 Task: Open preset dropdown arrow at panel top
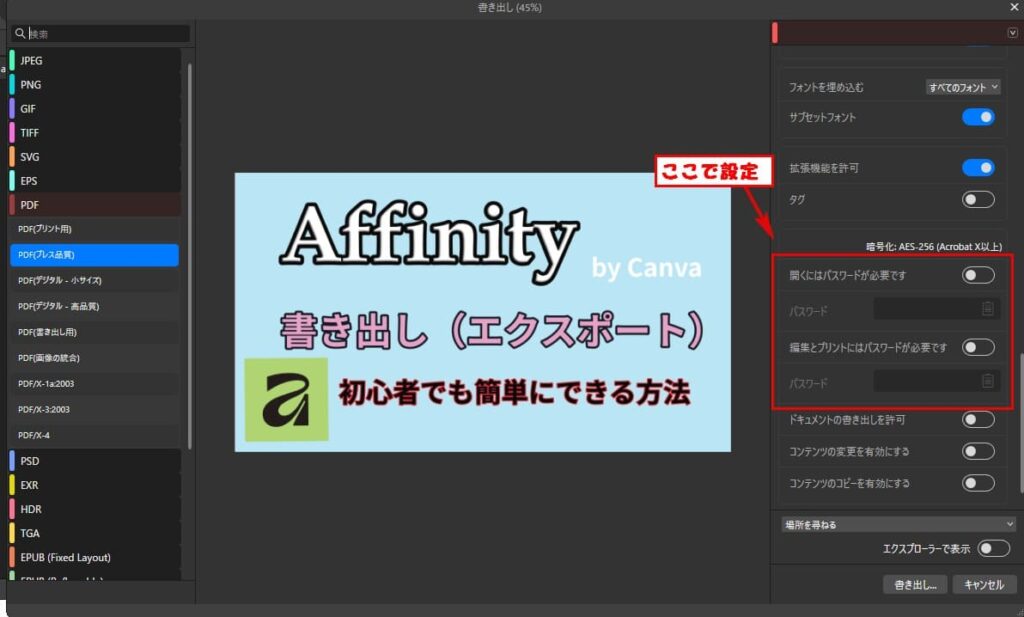(1012, 33)
